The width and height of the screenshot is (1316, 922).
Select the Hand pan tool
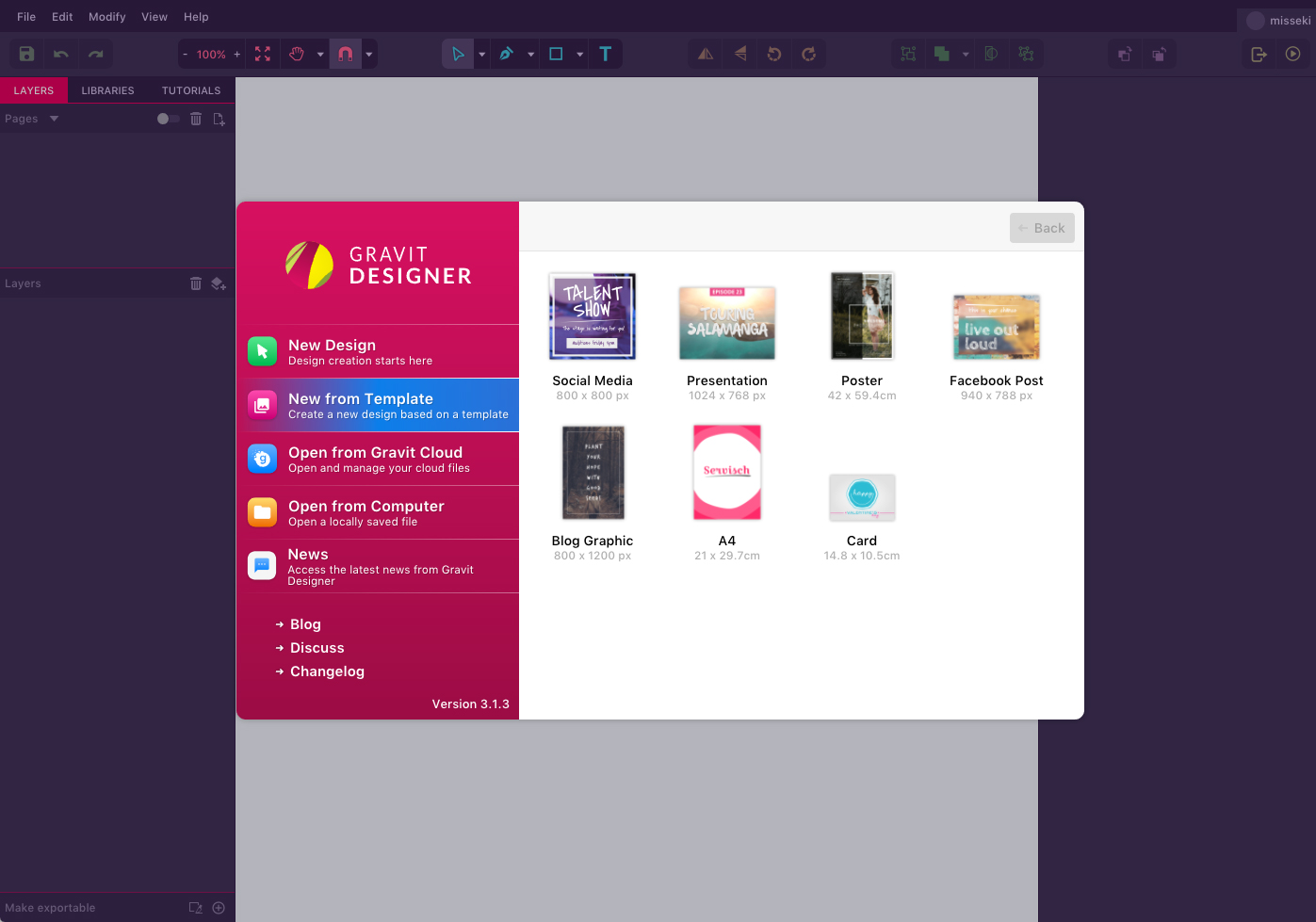click(x=297, y=55)
